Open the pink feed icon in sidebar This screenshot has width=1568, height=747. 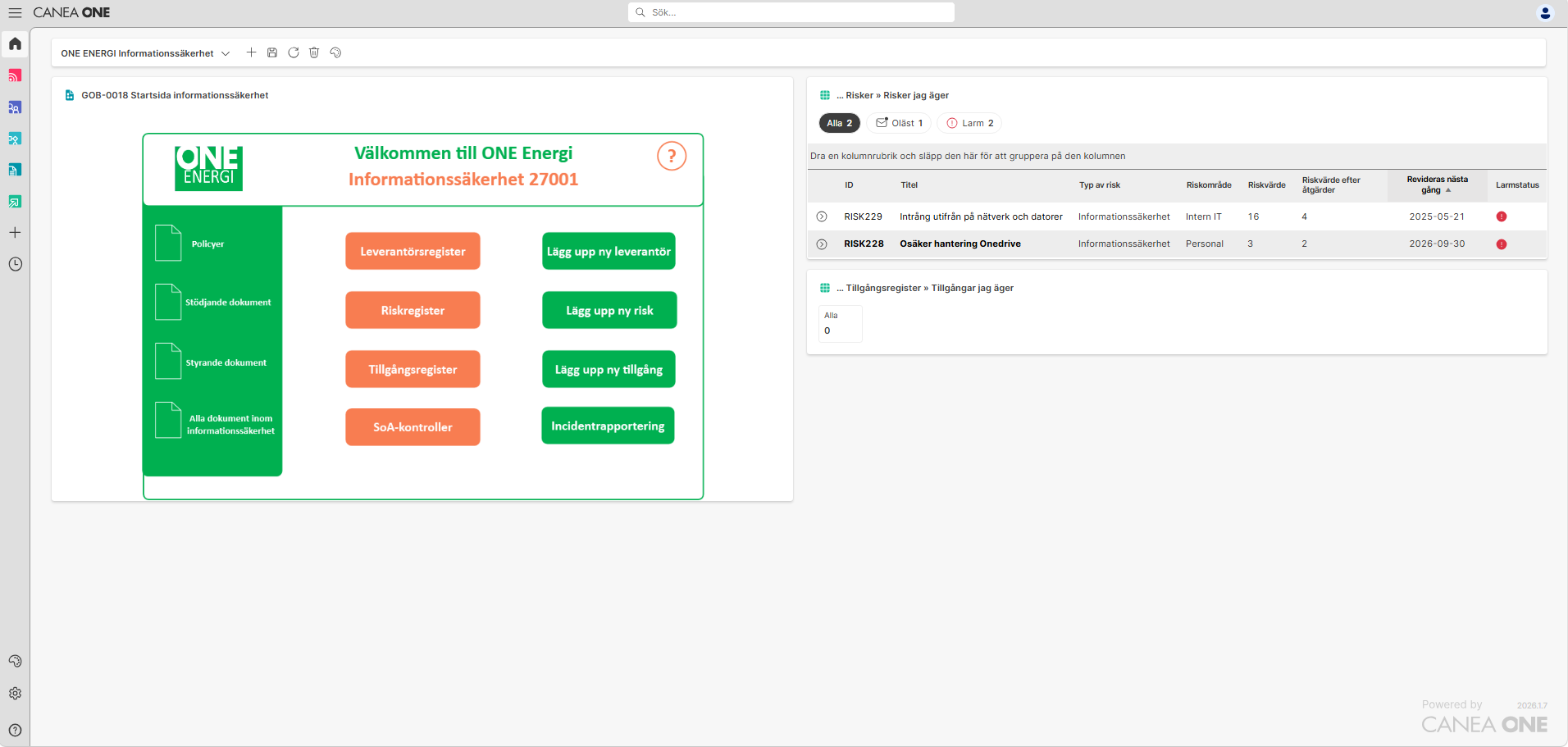click(x=15, y=75)
